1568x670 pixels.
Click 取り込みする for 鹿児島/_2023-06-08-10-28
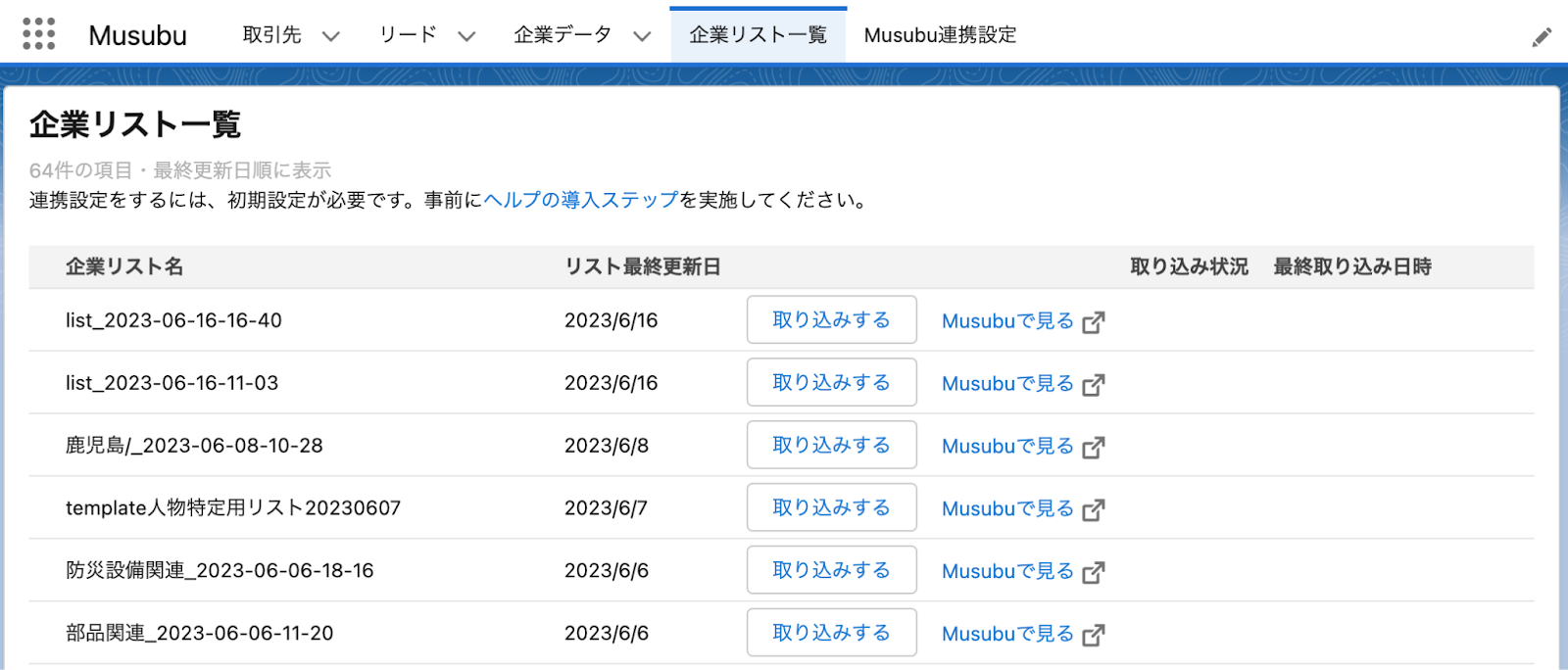832,446
